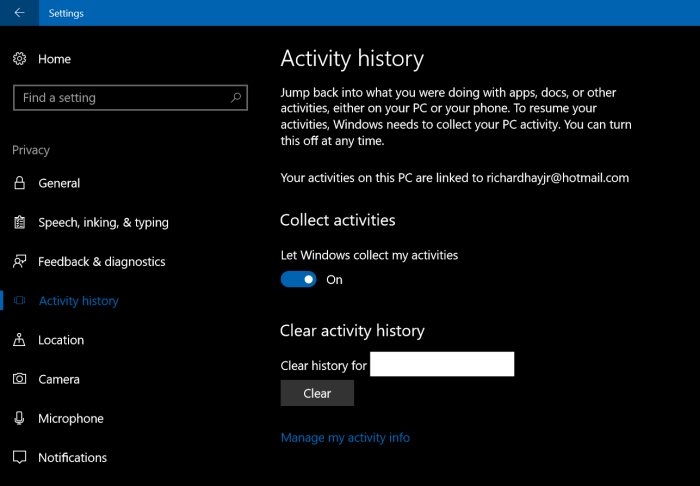
Task: Click the search magnifier icon
Action: [x=236, y=97]
